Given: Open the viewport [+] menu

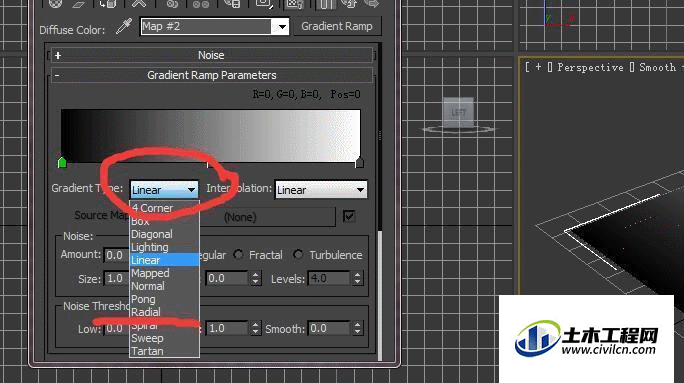Looking at the screenshot, I should click(538, 67).
